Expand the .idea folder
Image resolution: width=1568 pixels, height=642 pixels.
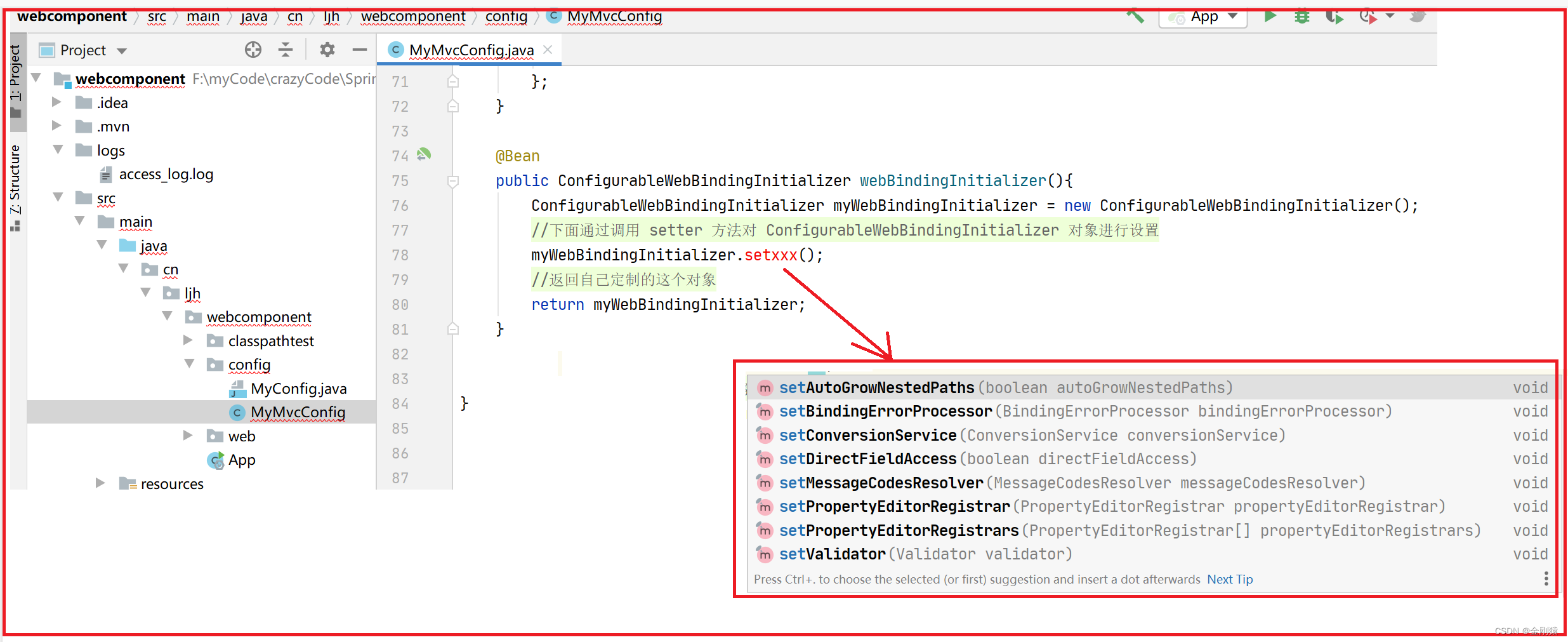(x=56, y=102)
